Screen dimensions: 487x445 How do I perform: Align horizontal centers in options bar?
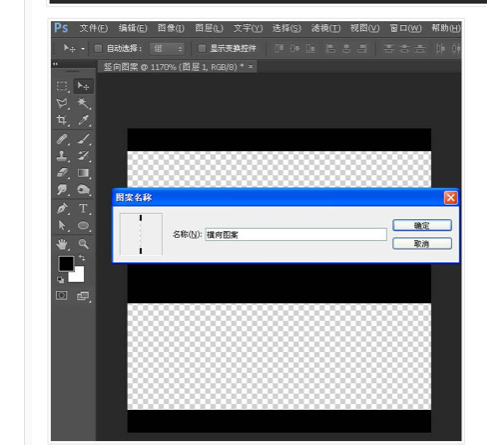pyautogui.click(x=346, y=49)
